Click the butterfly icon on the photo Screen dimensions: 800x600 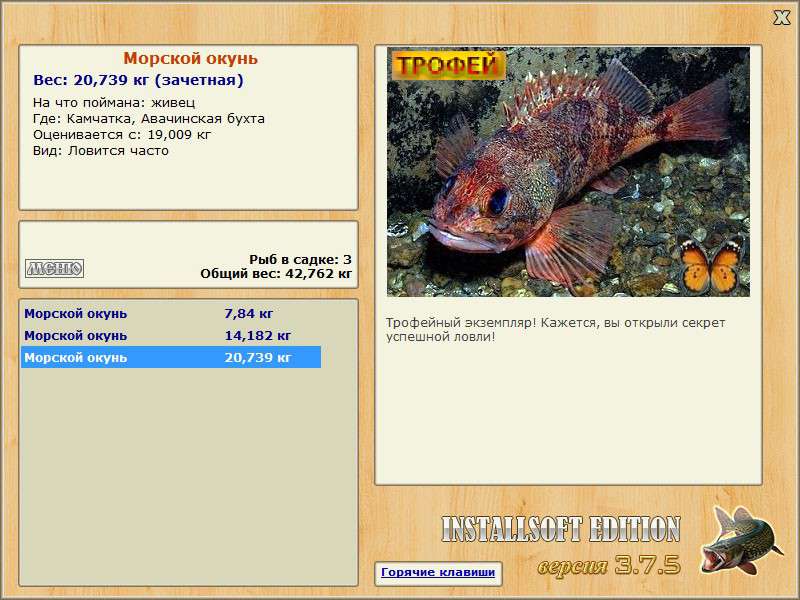tap(710, 265)
